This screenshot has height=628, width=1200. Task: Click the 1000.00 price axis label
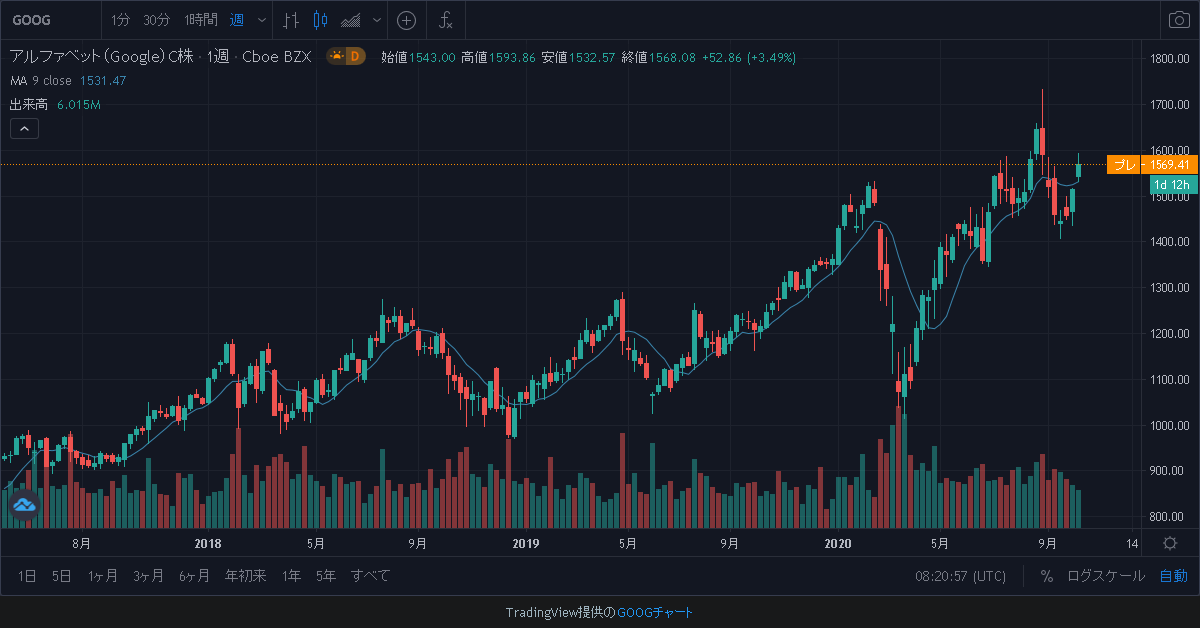click(x=1169, y=426)
